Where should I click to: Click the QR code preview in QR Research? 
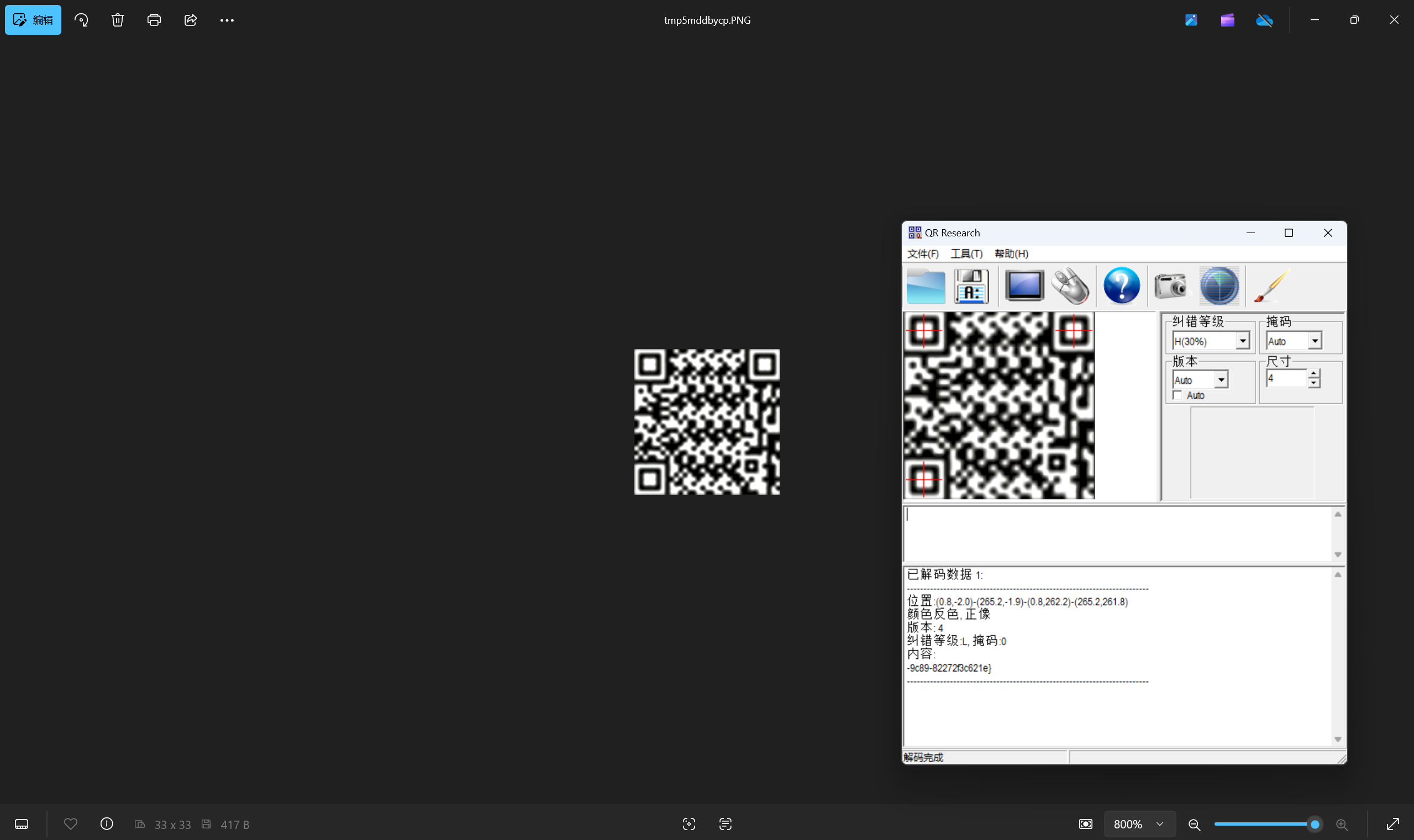click(1000, 405)
